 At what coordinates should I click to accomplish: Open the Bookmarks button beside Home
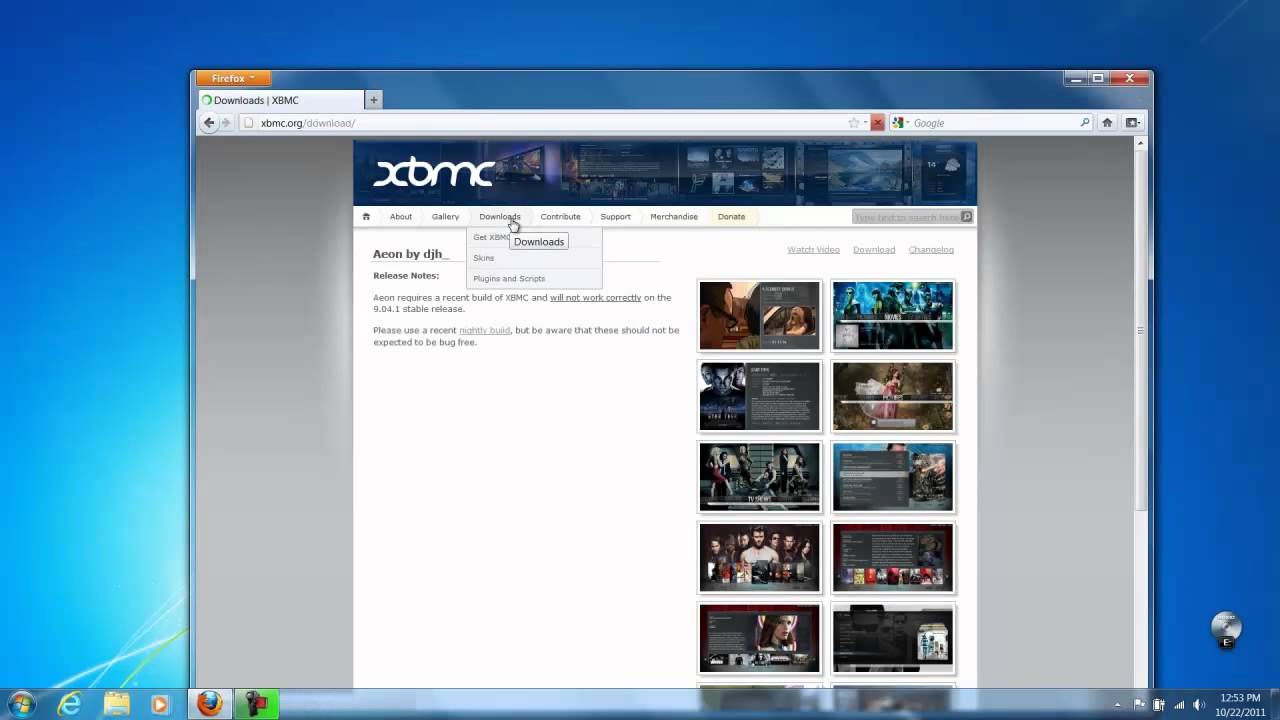pos(1132,123)
